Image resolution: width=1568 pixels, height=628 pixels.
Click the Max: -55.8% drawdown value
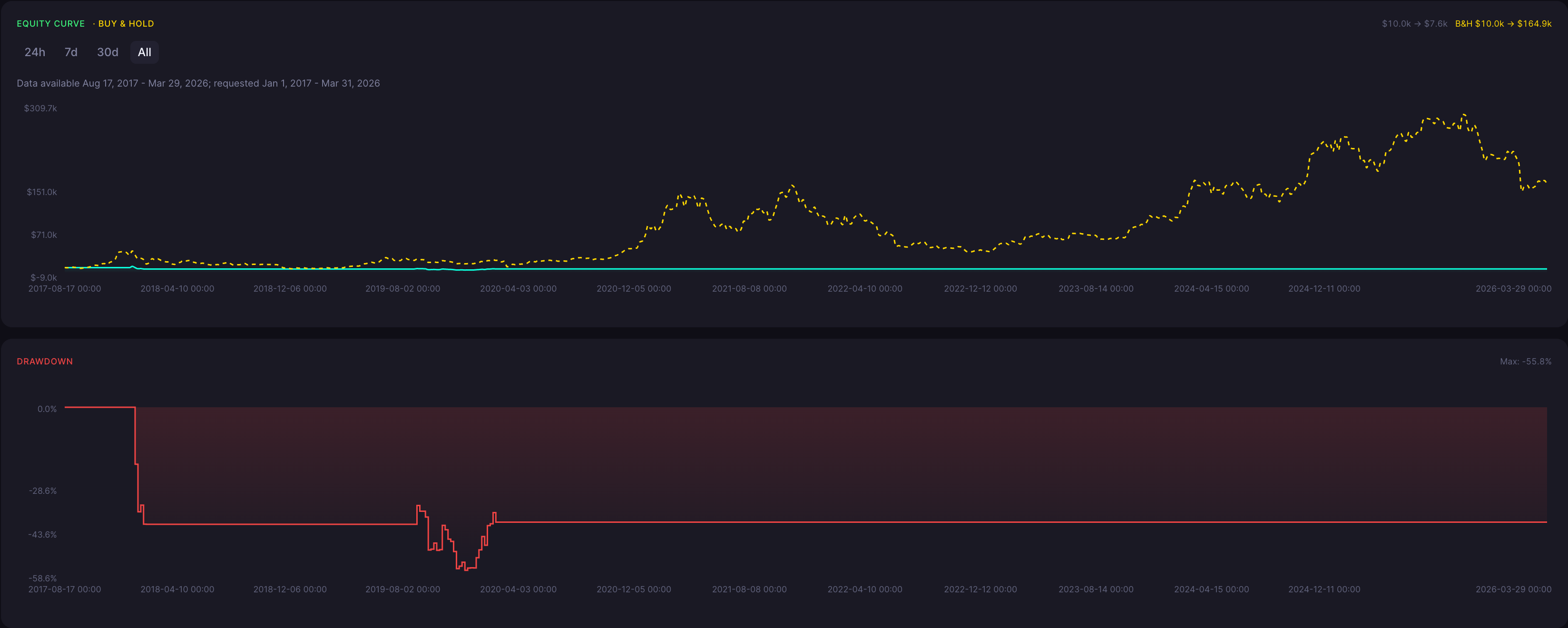click(1525, 362)
